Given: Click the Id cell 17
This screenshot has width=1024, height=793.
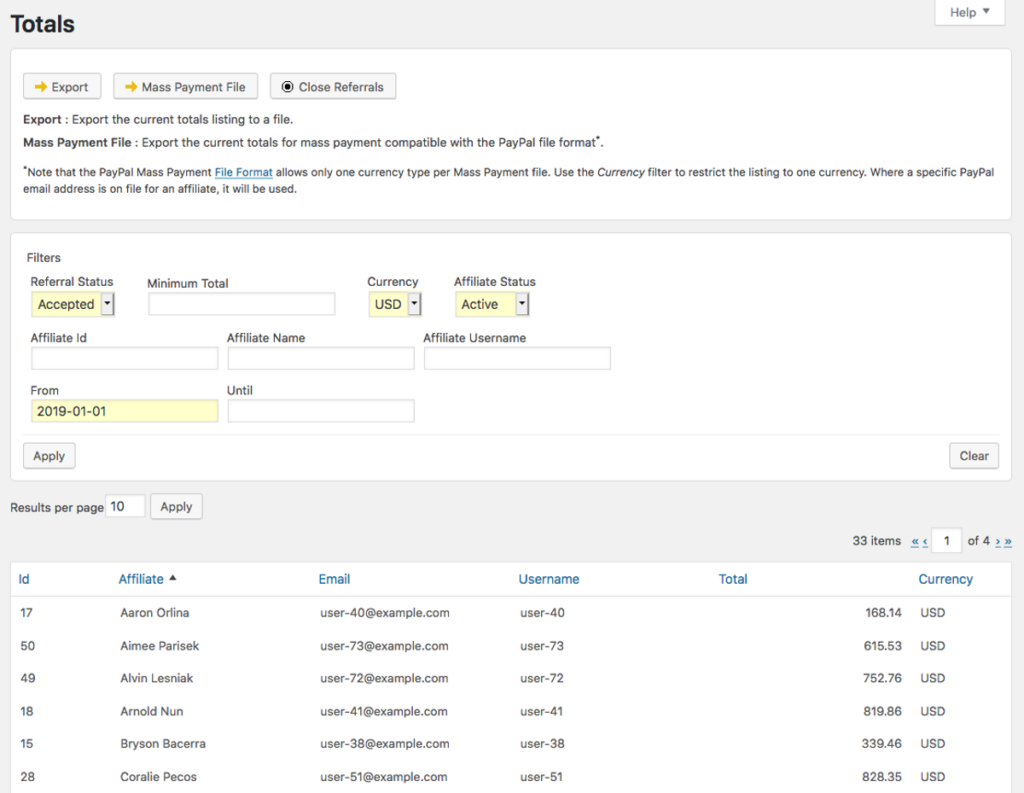Looking at the screenshot, I should [x=26, y=613].
